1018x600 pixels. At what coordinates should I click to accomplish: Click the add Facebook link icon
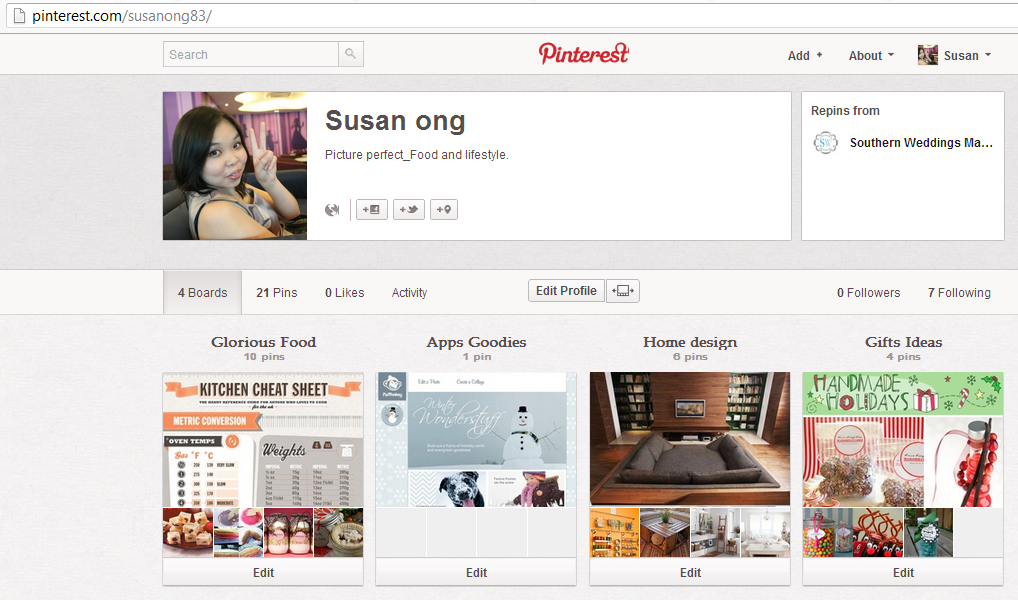(372, 210)
